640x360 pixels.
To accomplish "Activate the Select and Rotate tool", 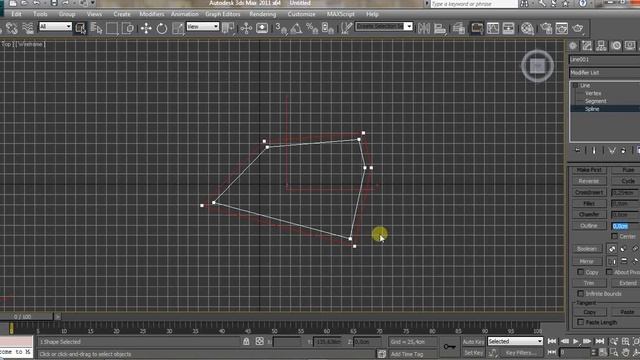I will click(x=162, y=28).
